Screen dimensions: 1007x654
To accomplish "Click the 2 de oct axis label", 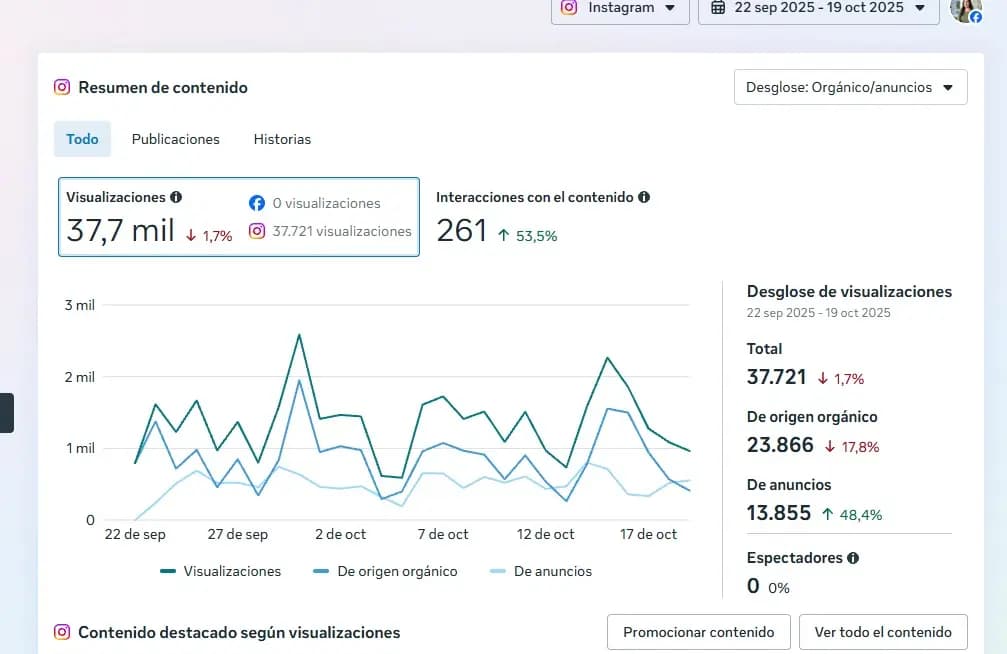I will 340,534.
